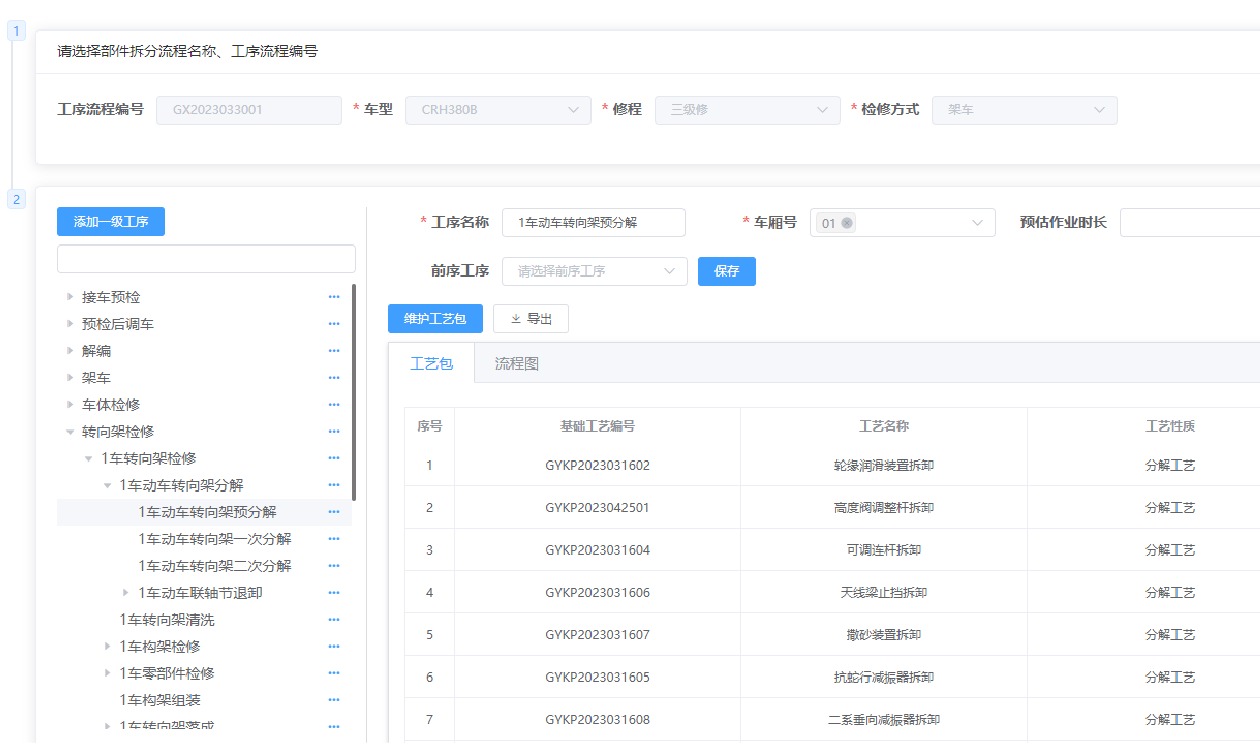Open more options for 1车转向架清洗
1260x752 pixels.
tap(334, 620)
